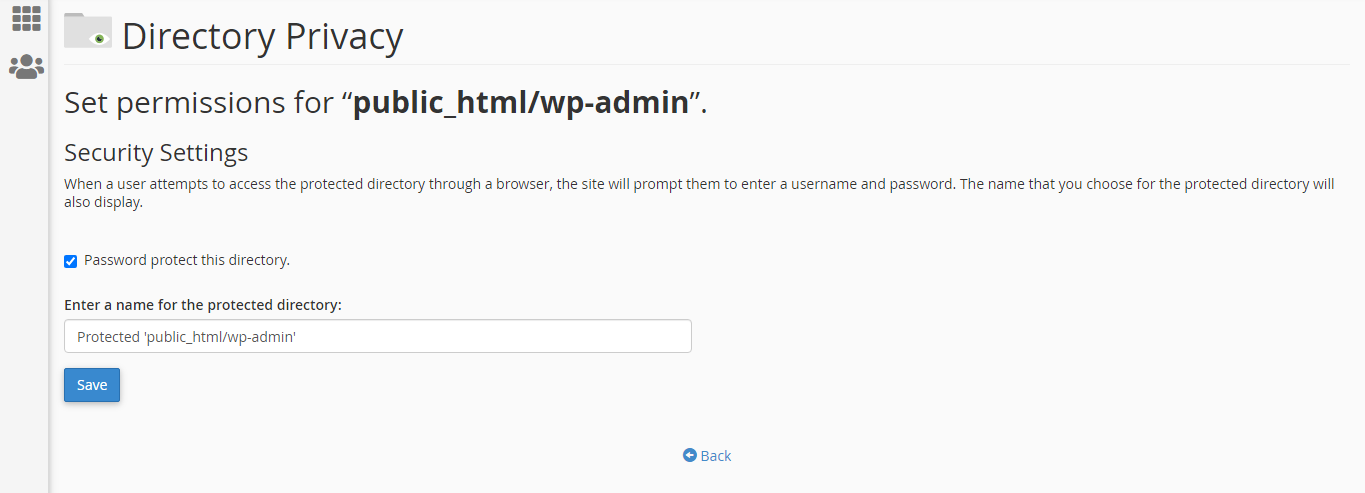Click 'Enter a name for the protected directory' label

pos(203,305)
